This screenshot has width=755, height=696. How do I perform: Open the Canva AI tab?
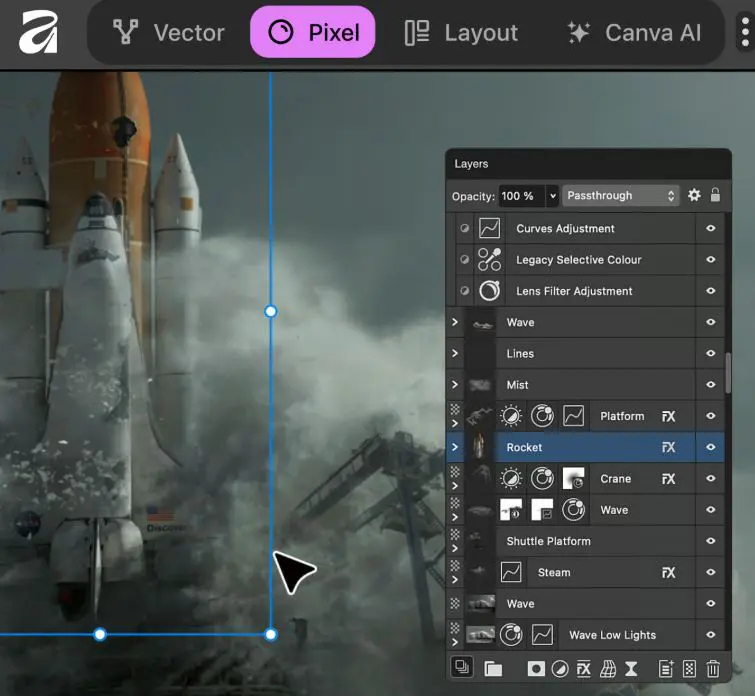tap(634, 32)
